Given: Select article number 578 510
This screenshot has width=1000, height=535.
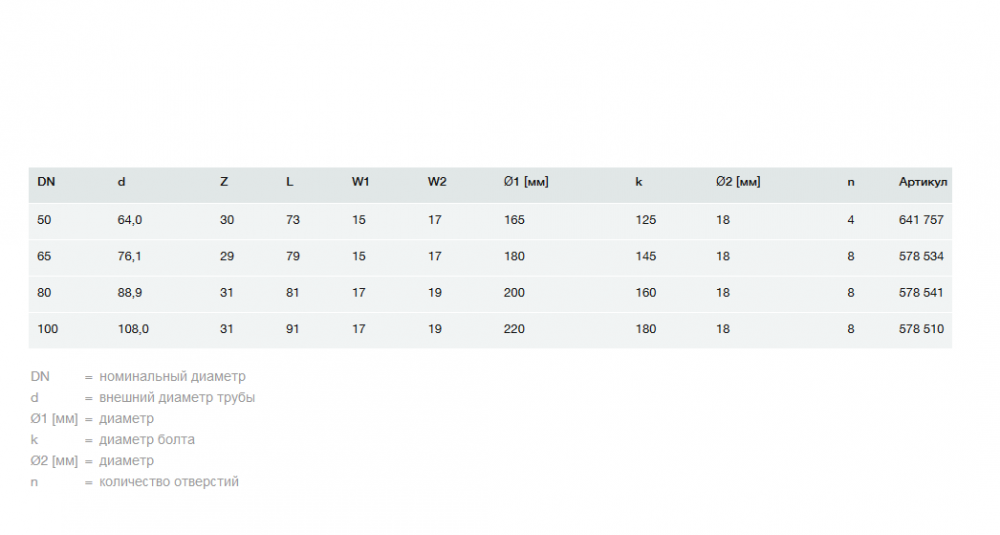Looking at the screenshot, I should [x=921, y=329].
